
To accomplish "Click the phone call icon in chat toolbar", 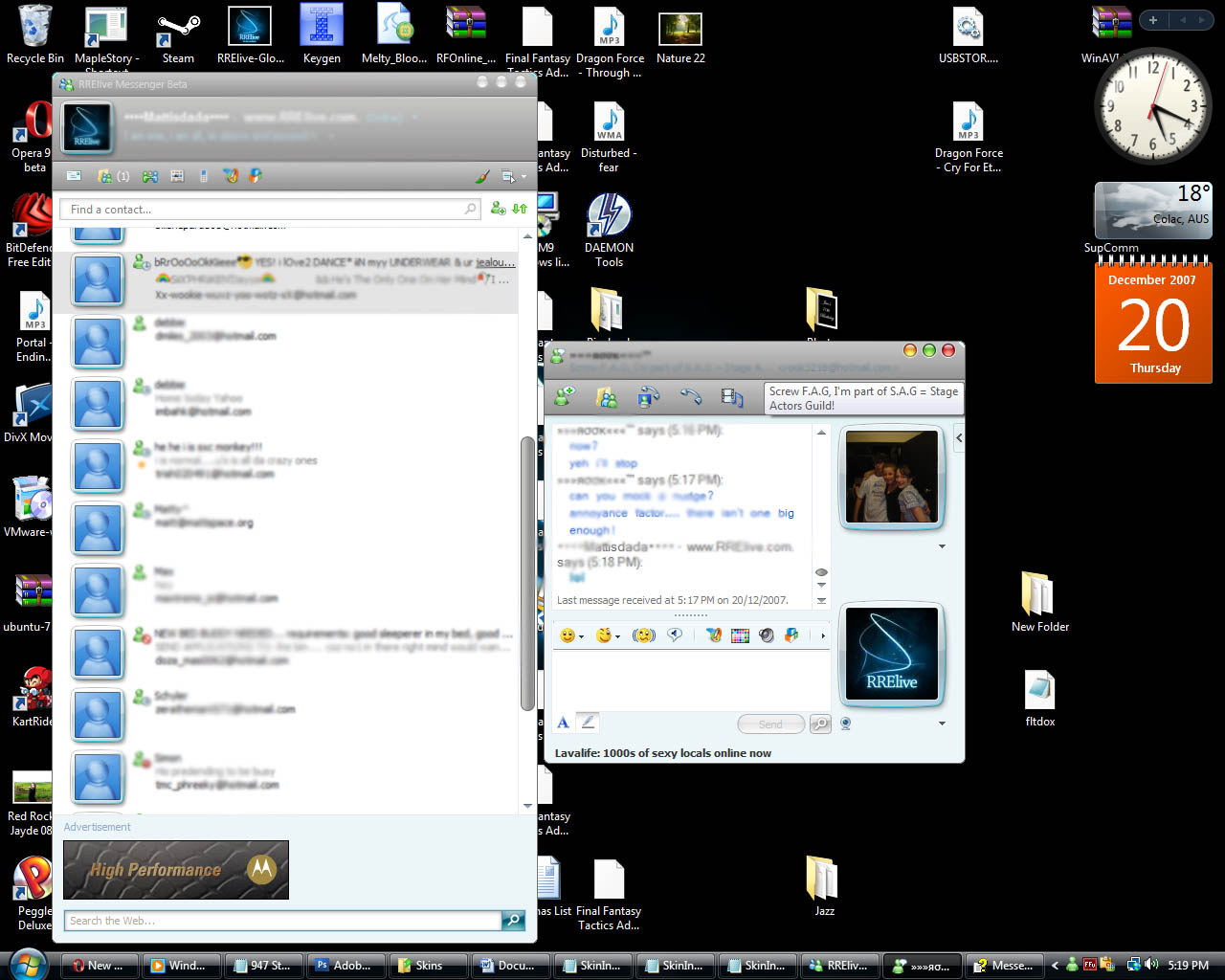I will click(690, 396).
